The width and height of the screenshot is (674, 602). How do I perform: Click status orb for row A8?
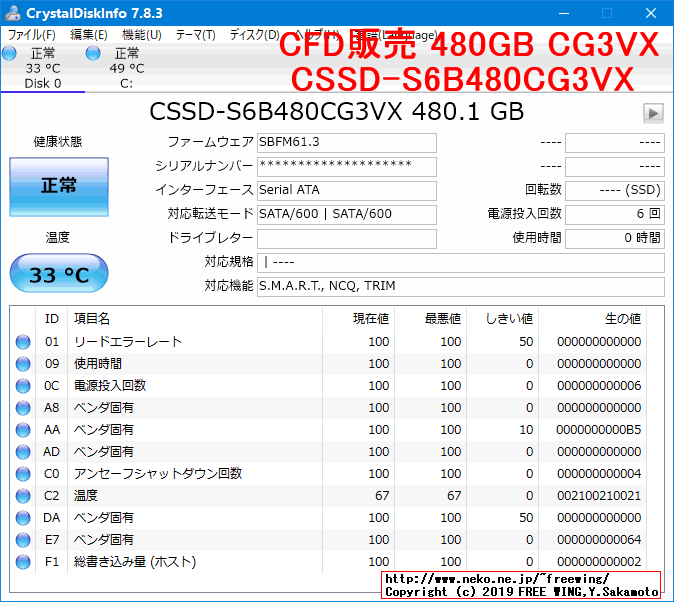click(23, 408)
